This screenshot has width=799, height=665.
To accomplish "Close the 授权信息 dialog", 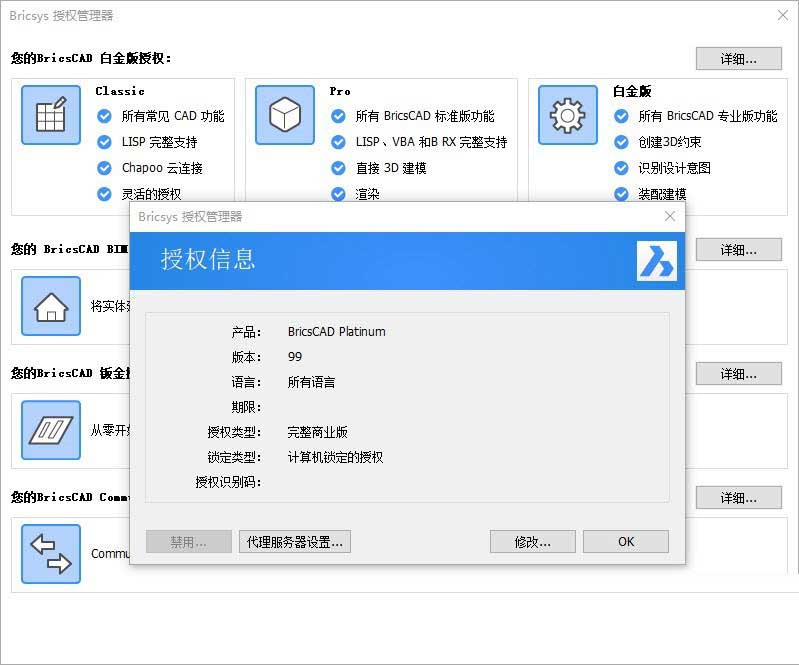I will (670, 217).
